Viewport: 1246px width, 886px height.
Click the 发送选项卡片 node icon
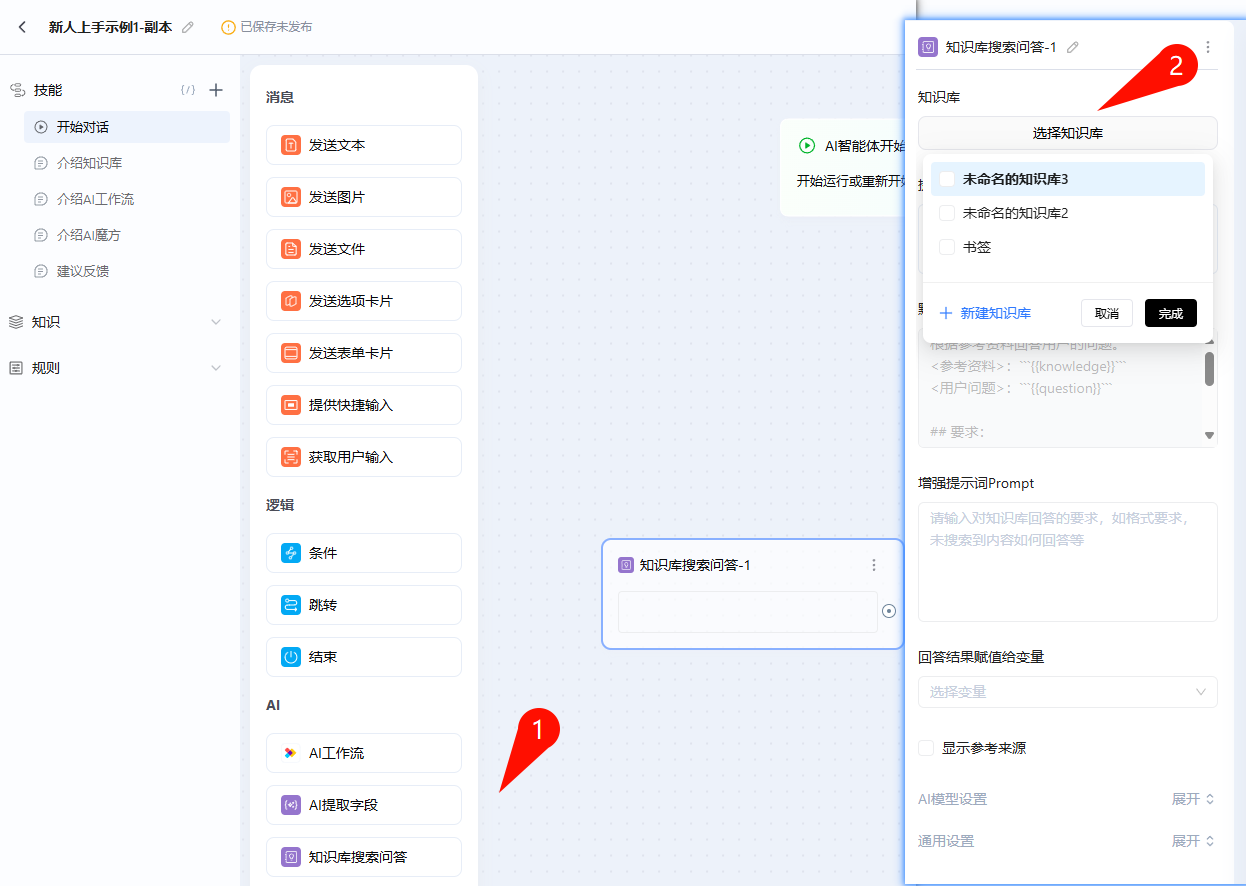click(291, 301)
